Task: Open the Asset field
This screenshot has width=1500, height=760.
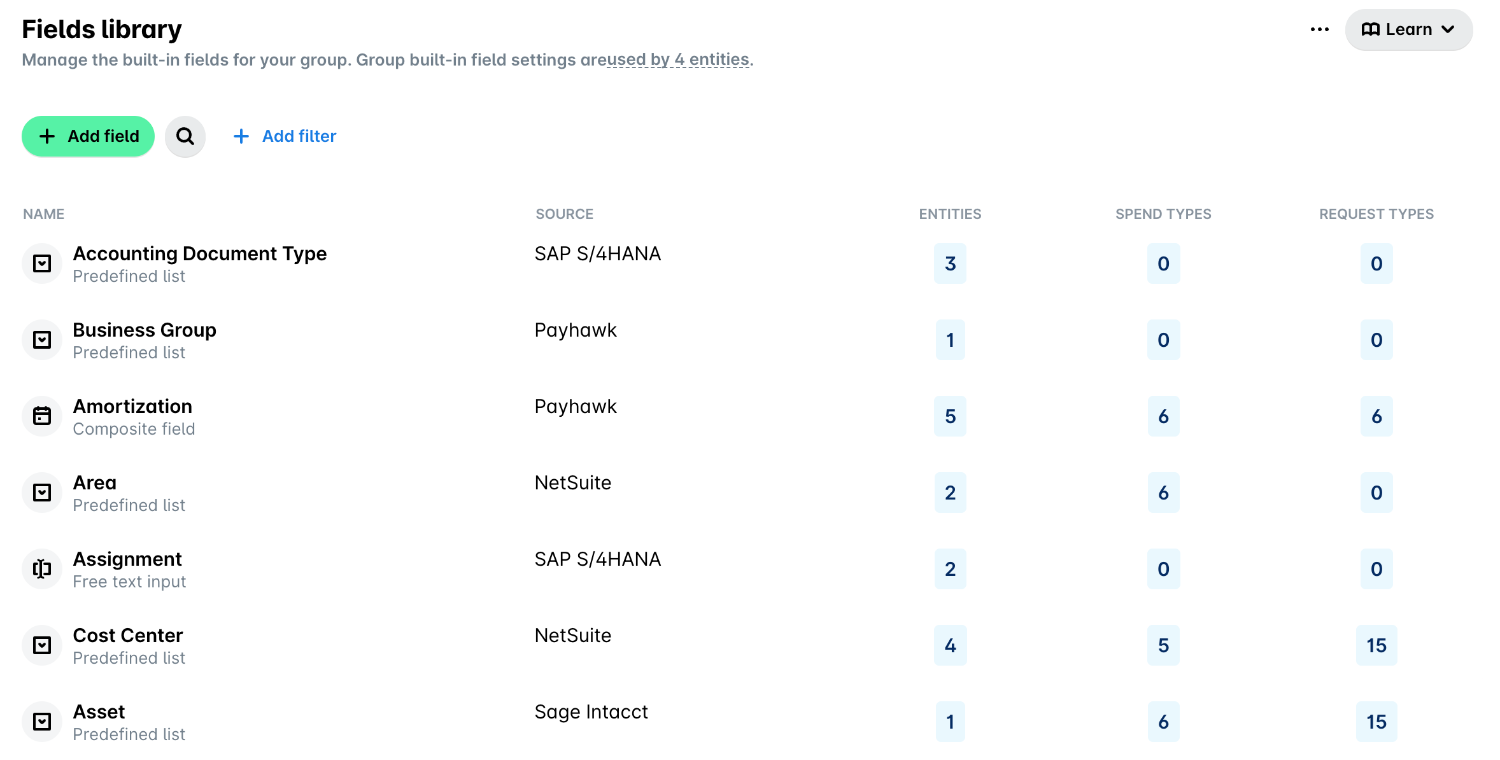Action: [x=99, y=712]
